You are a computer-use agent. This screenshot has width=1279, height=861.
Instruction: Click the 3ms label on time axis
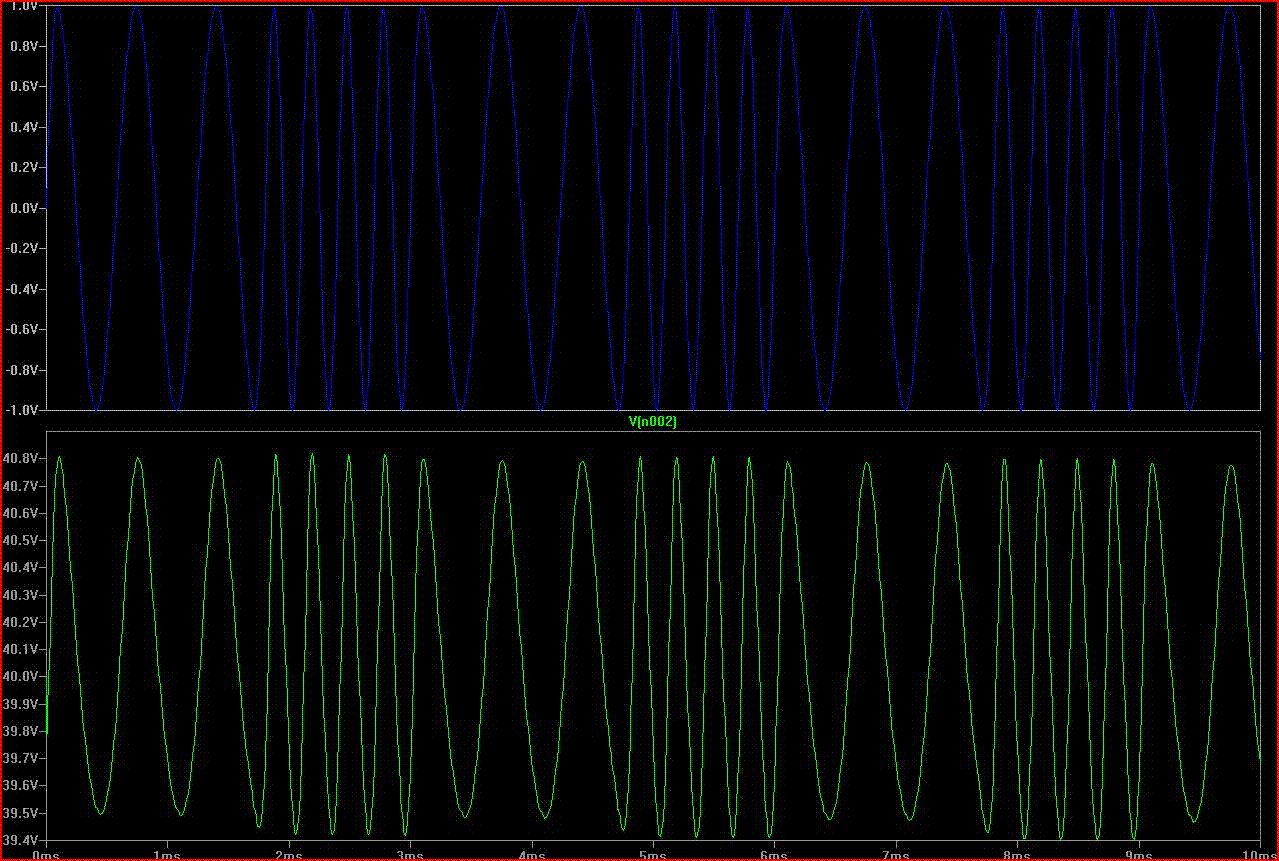coord(410,855)
